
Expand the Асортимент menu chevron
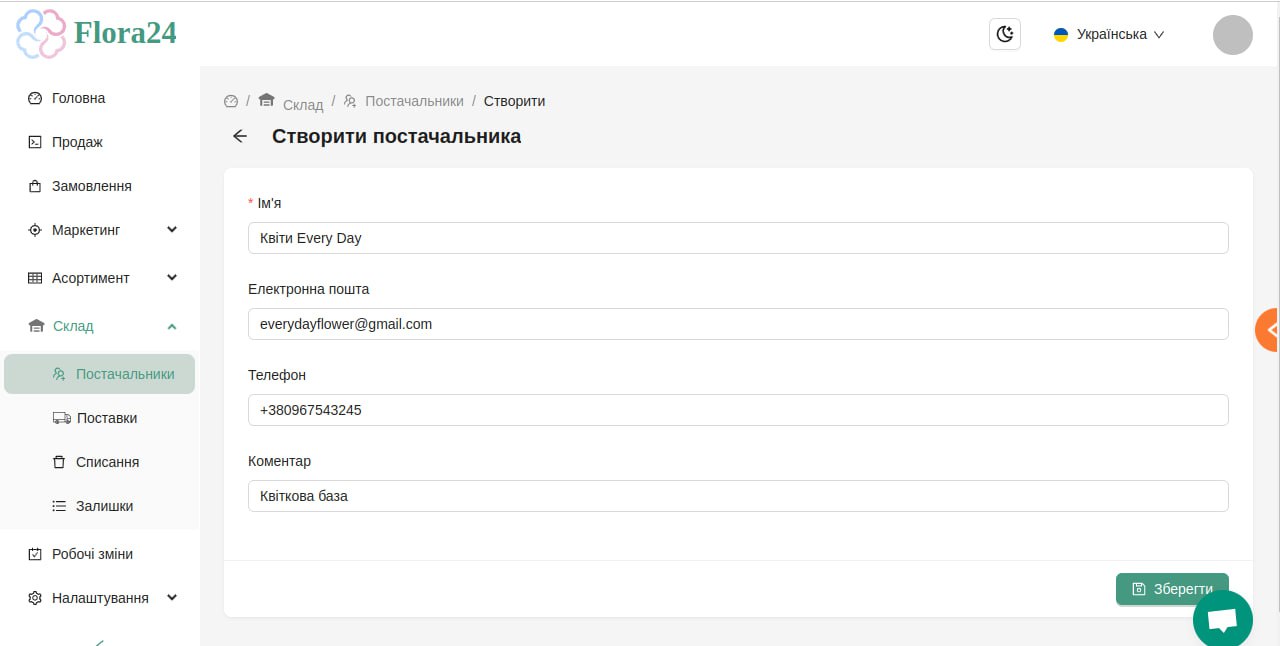[x=172, y=278]
